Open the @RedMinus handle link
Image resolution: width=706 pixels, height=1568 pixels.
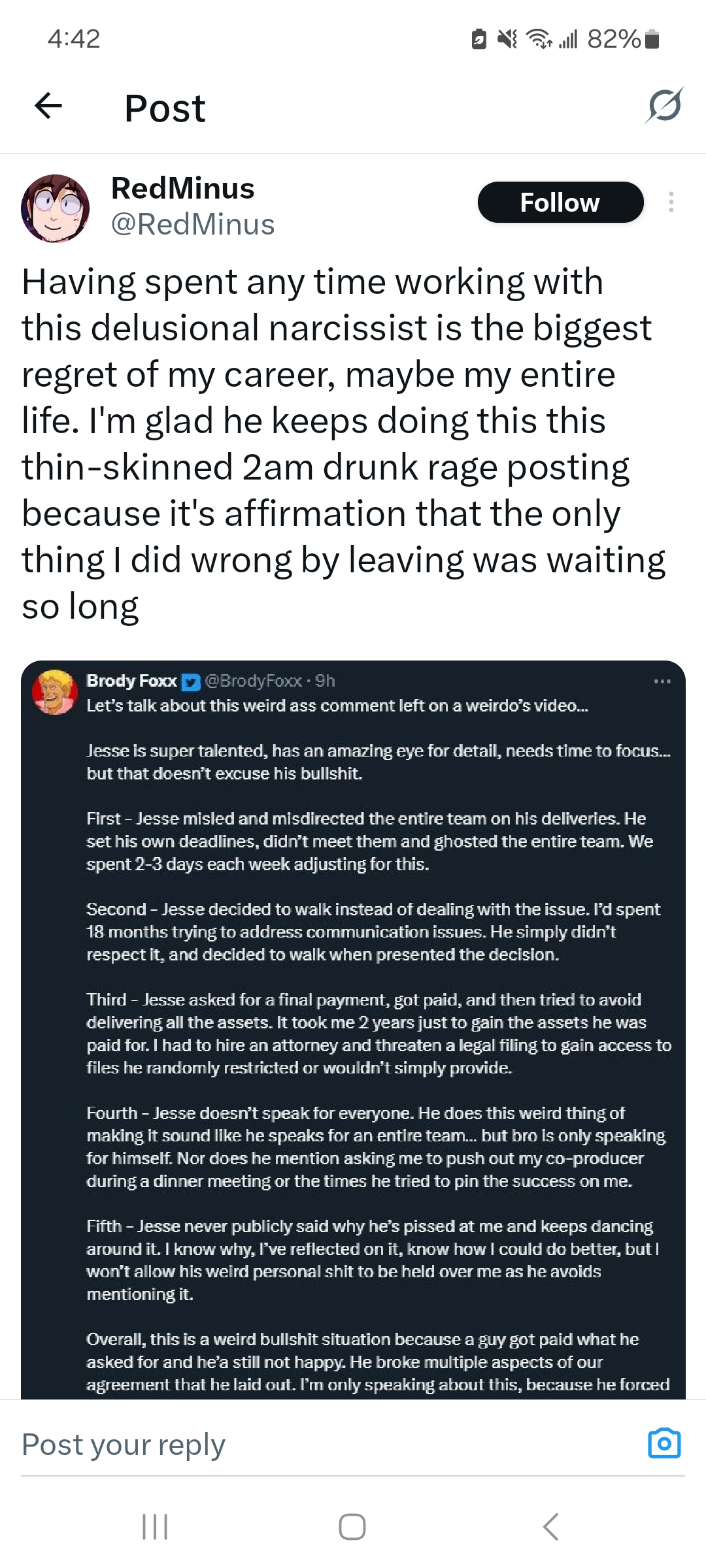click(x=193, y=225)
